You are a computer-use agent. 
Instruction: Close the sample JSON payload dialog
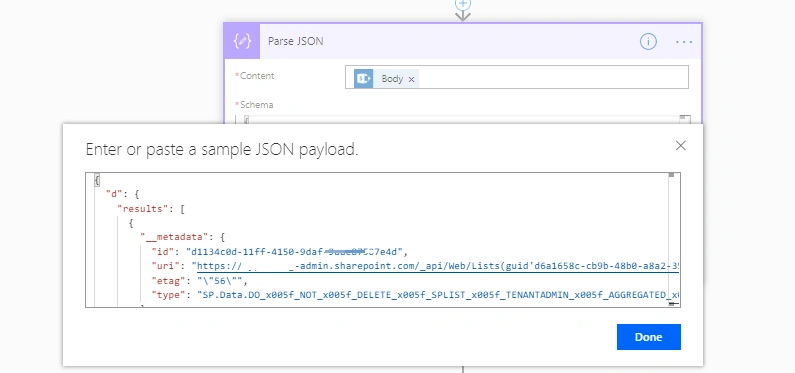click(x=680, y=146)
